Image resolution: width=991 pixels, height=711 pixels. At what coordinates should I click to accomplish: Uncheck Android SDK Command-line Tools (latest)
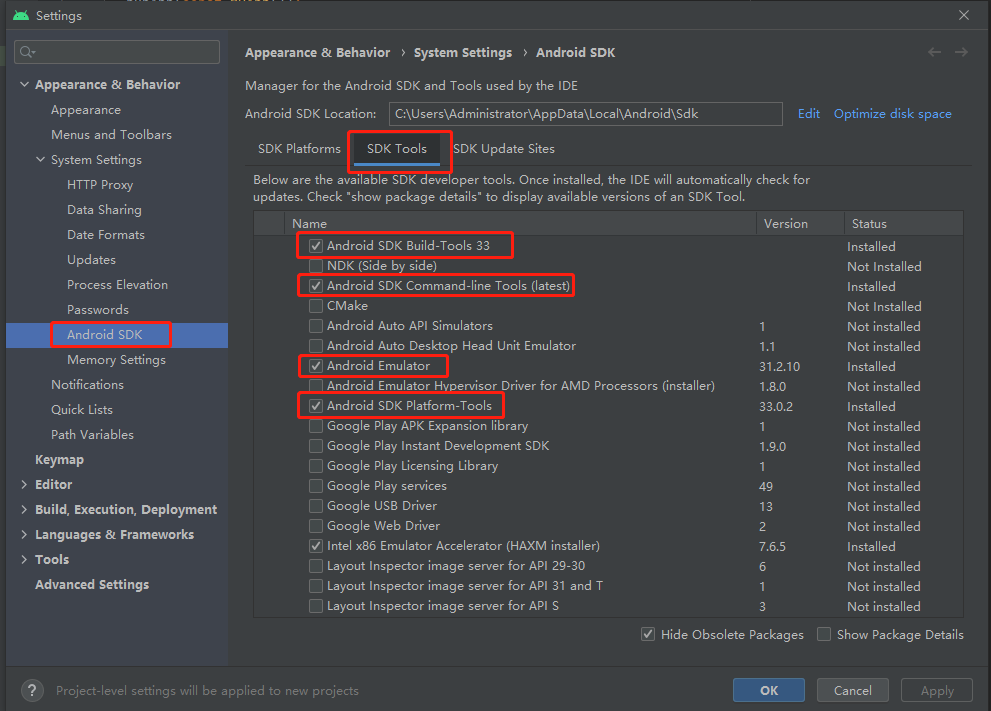316,286
